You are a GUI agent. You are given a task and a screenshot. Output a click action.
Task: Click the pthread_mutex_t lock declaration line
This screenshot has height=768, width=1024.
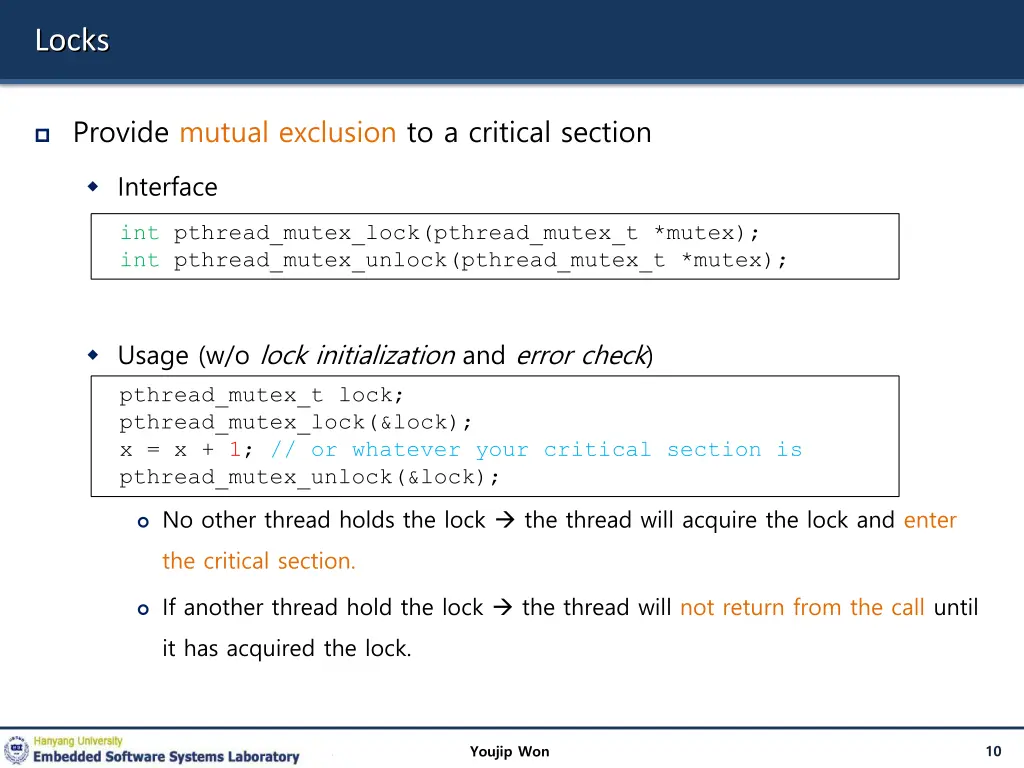[x=261, y=395]
